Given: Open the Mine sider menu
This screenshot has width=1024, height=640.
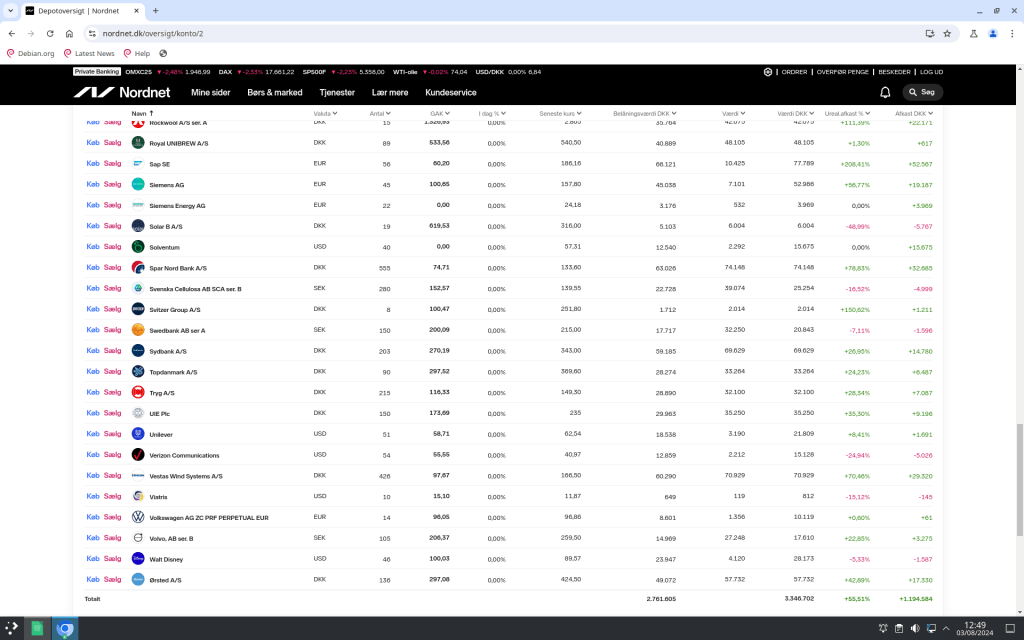Looking at the screenshot, I should click(210, 92).
